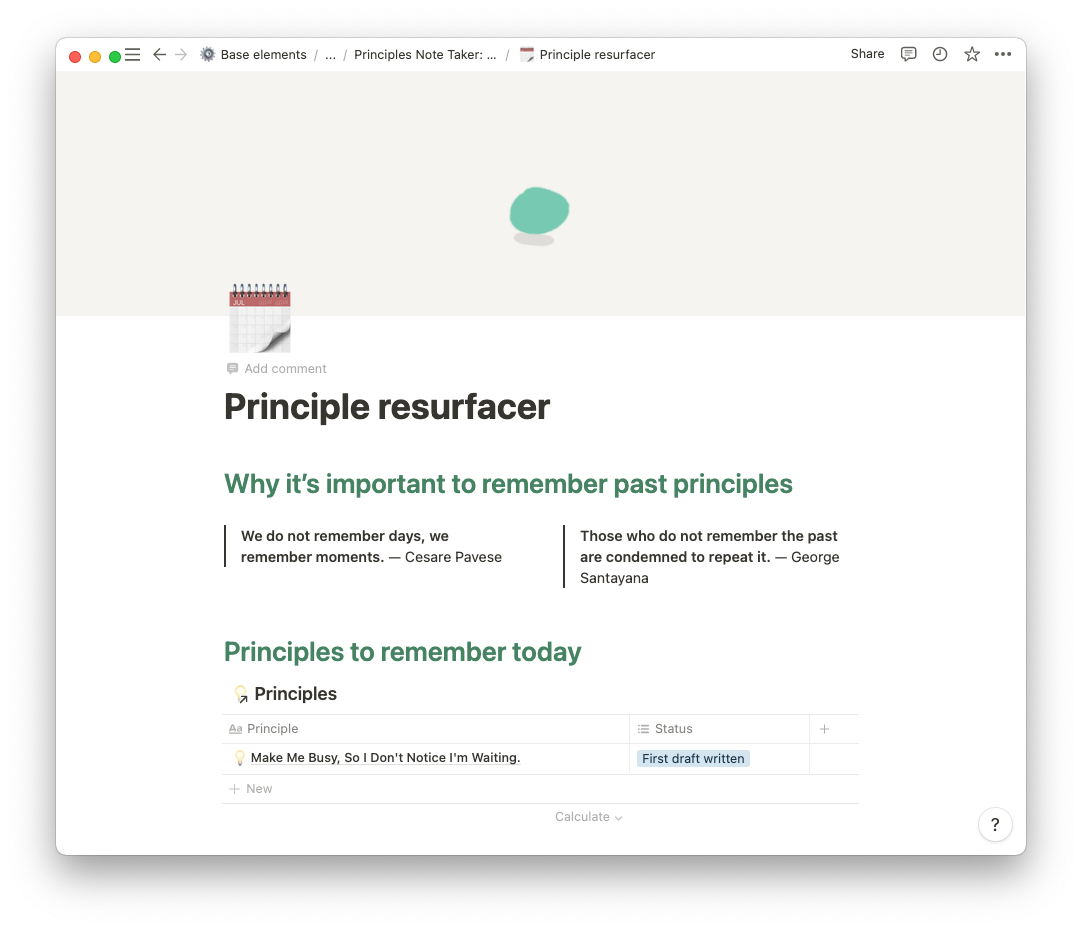Open page updates history clock icon
1082x929 pixels.
(x=940, y=55)
